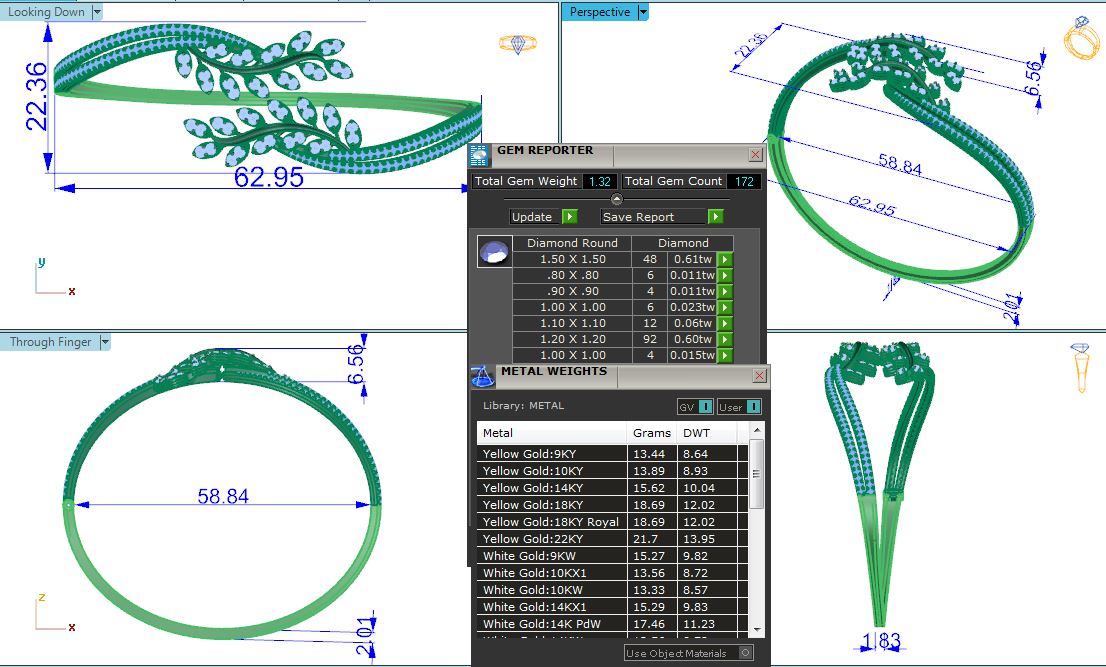The width and height of the screenshot is (1106, 667).
Task: Select the Diamond Round gem thumbnail
Action: coord(495,252)
